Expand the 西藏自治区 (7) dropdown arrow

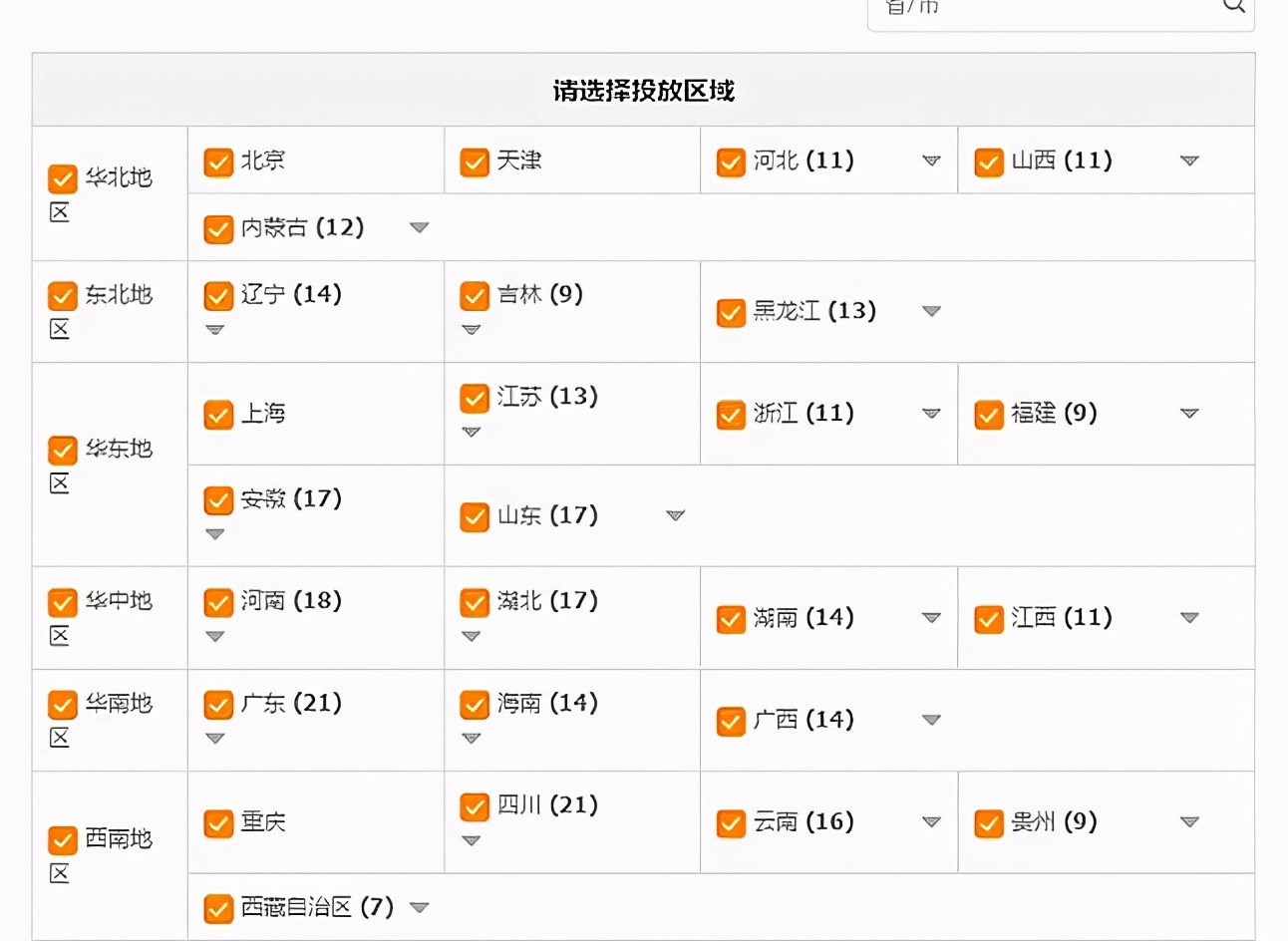(419, 907)
